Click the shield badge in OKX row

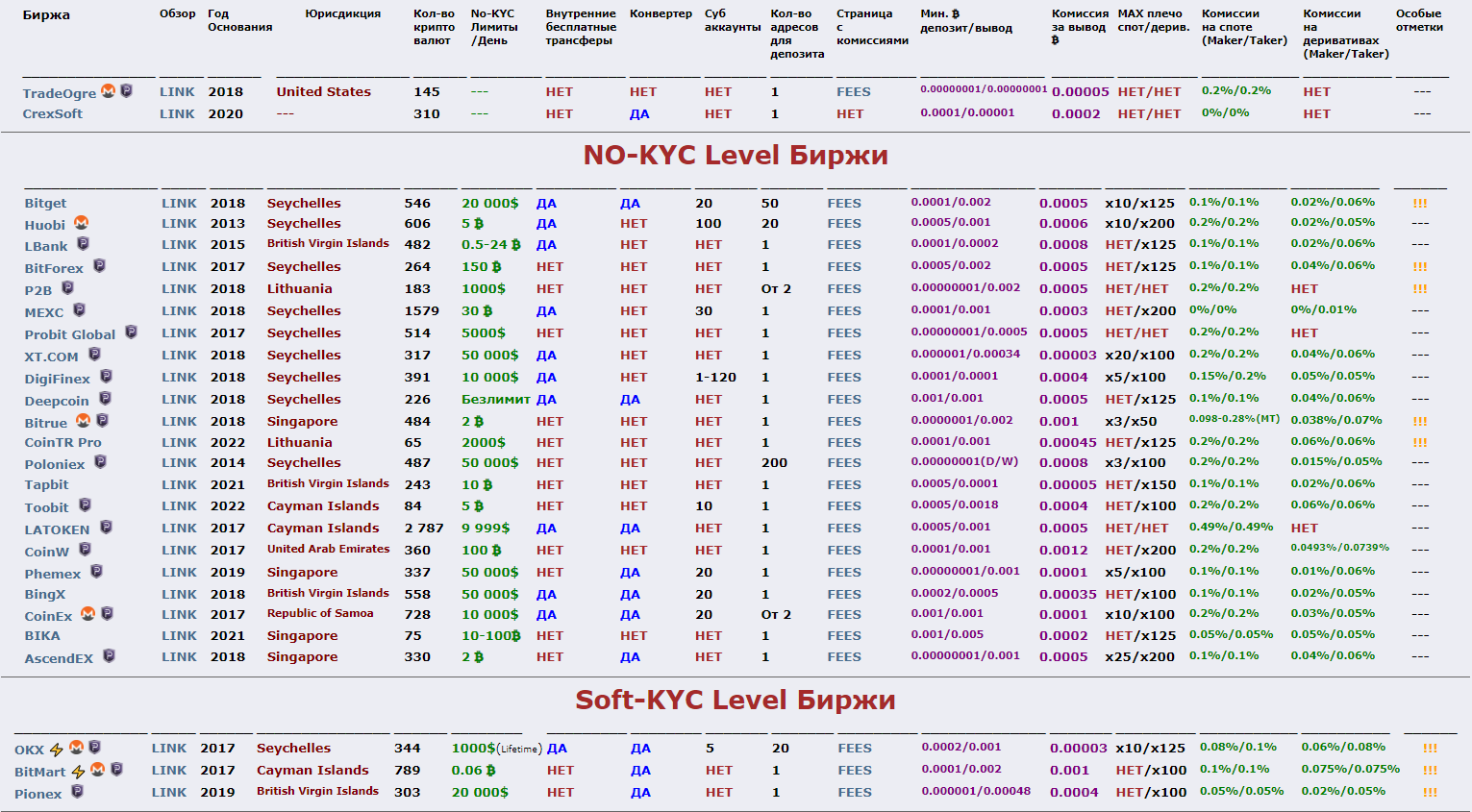tap(94, 748)
